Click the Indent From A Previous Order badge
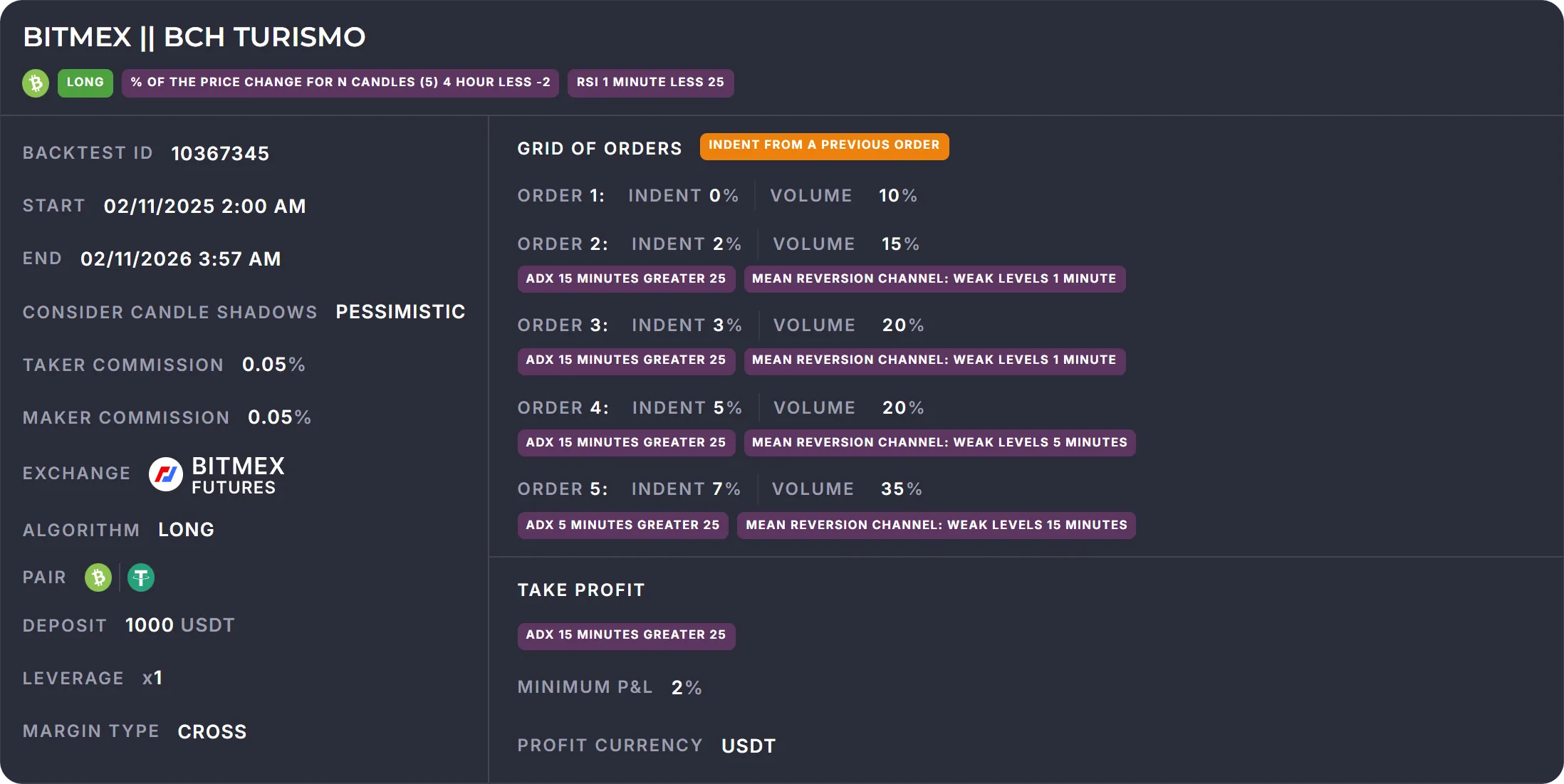 [x=824, y=146]
